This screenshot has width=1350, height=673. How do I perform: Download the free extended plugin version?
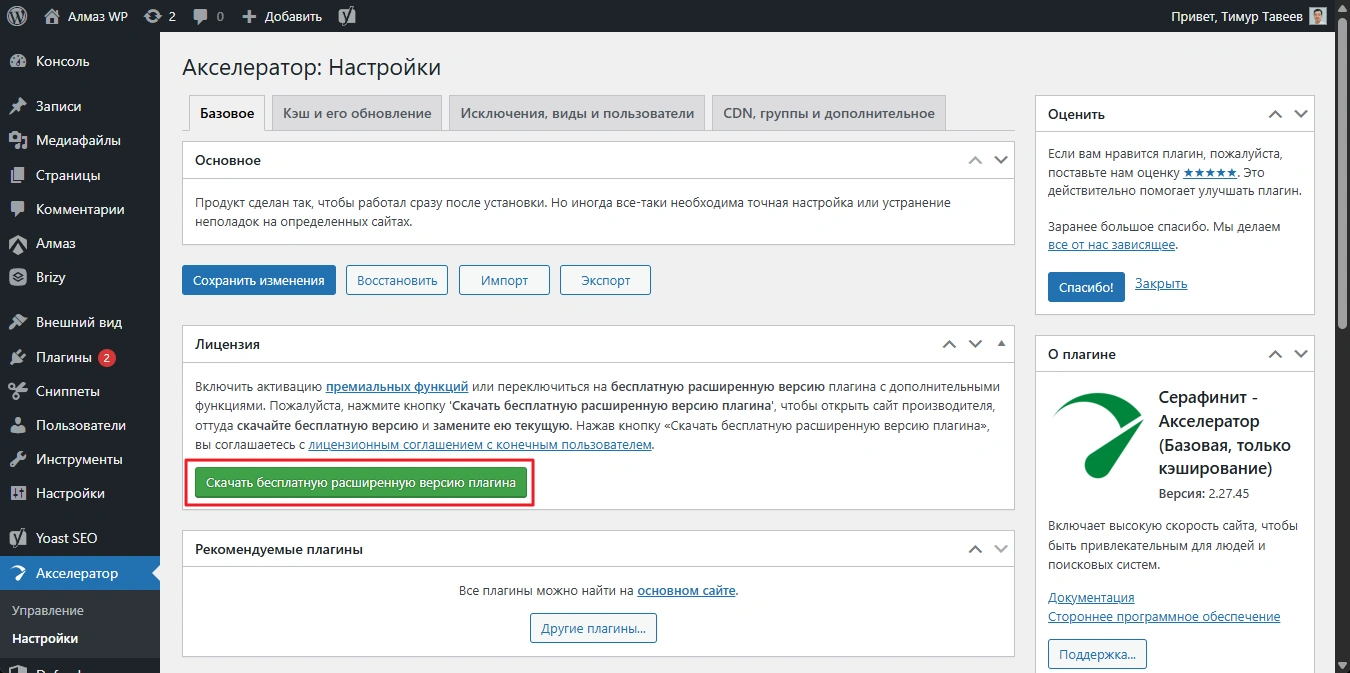pos(360,483)
